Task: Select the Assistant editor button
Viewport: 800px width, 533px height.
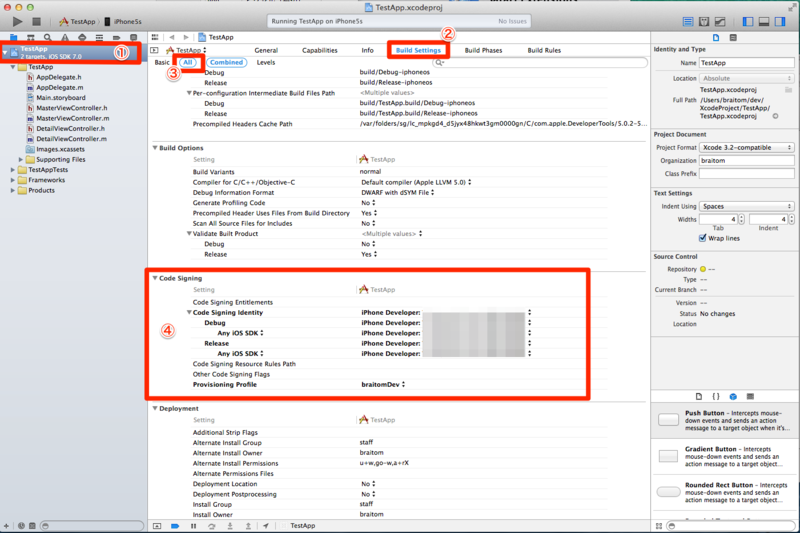Action: (704, 21)
